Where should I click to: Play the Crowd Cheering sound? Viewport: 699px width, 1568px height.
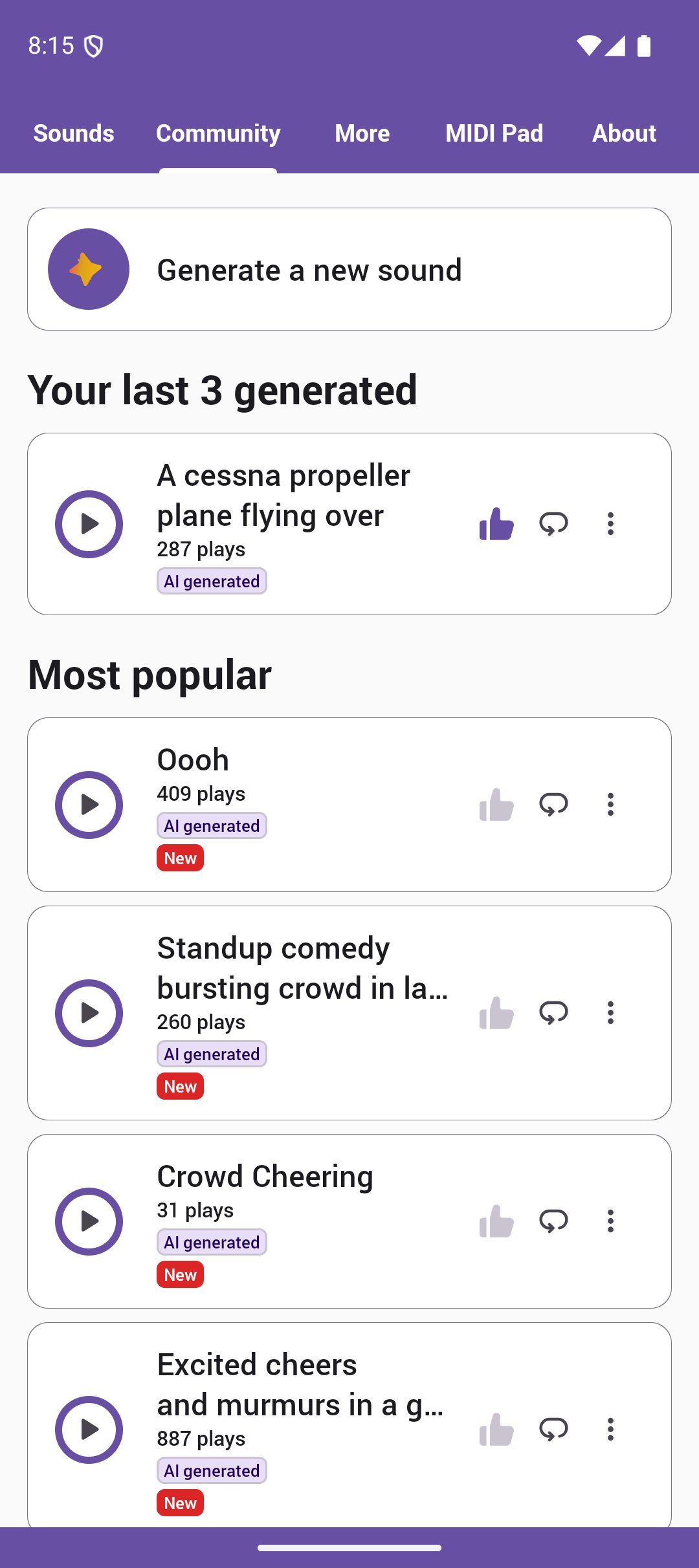[89, 1221]
